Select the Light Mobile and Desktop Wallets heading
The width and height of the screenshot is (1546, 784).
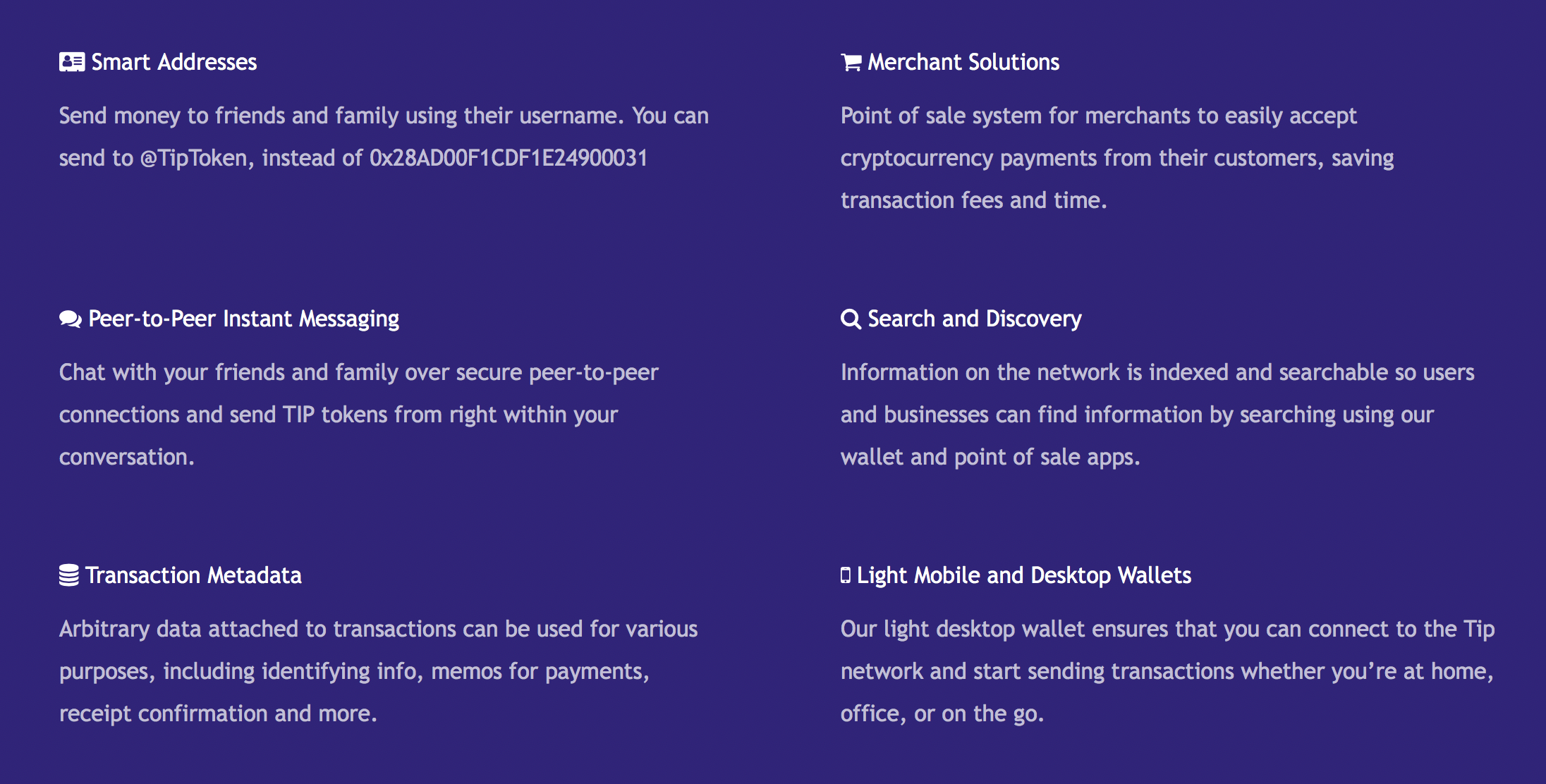click(1024, 576)
